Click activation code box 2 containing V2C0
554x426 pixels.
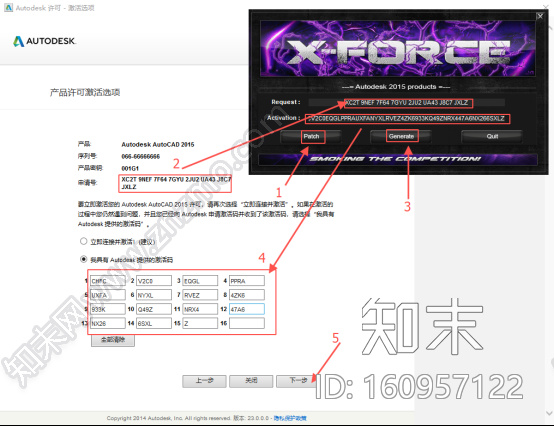click(x=154, y=281)
